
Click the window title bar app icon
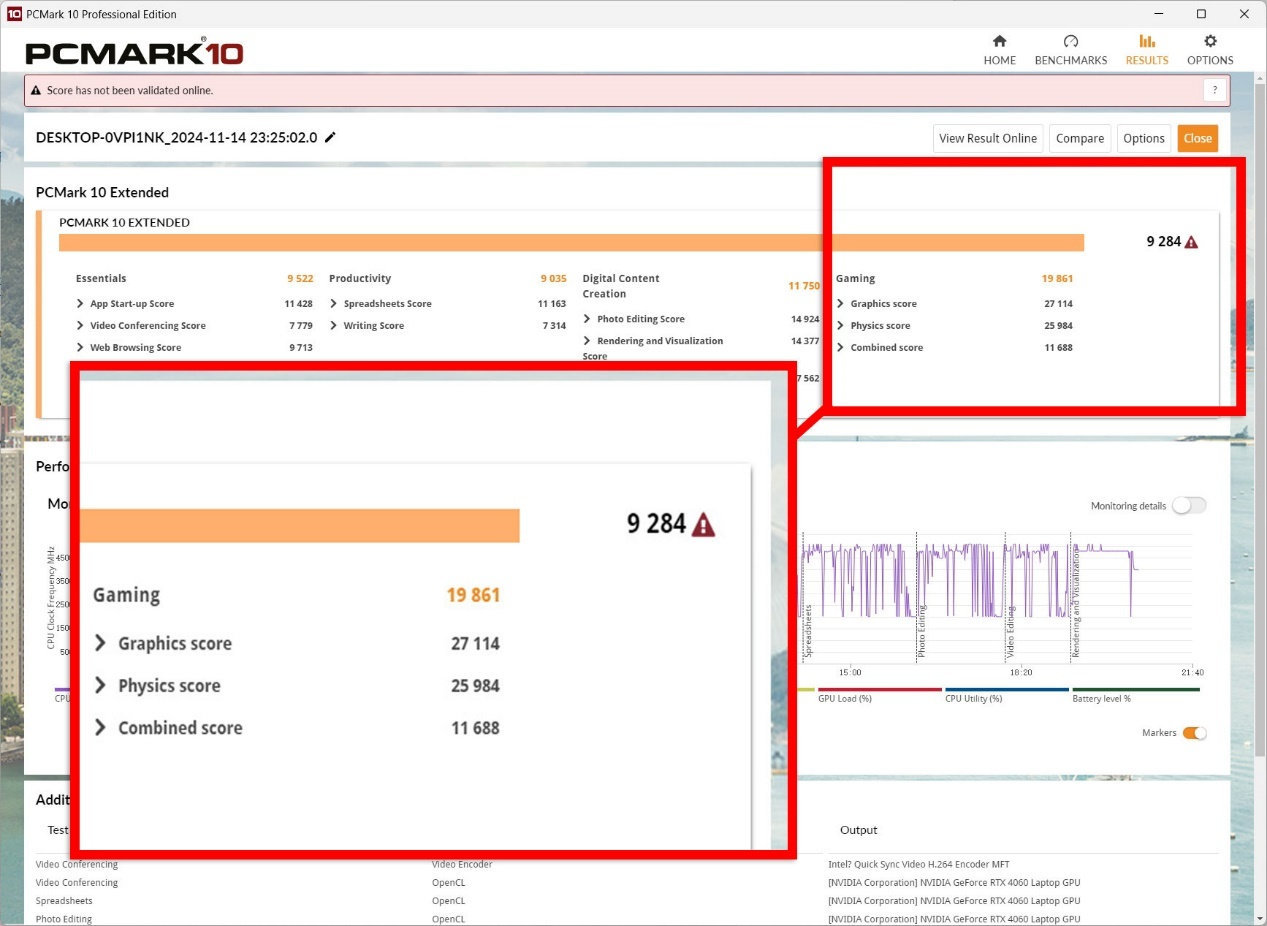(14, 14)
